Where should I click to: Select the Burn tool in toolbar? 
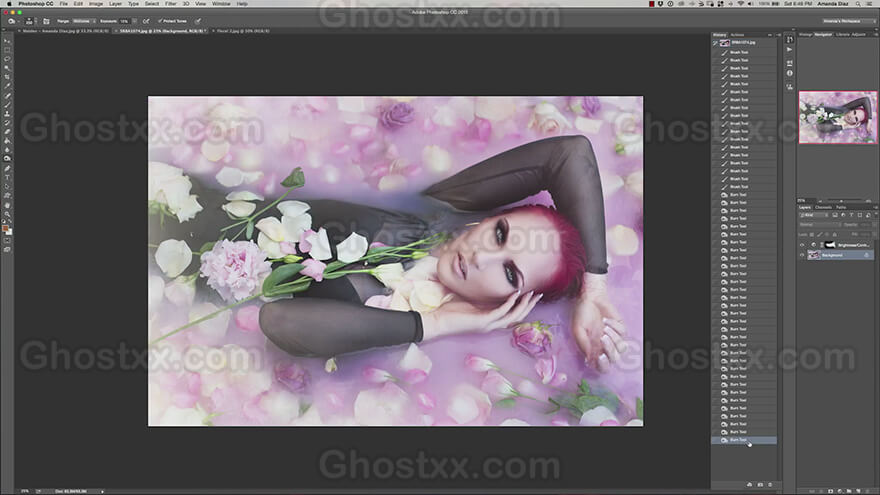(x=7, y=159)
